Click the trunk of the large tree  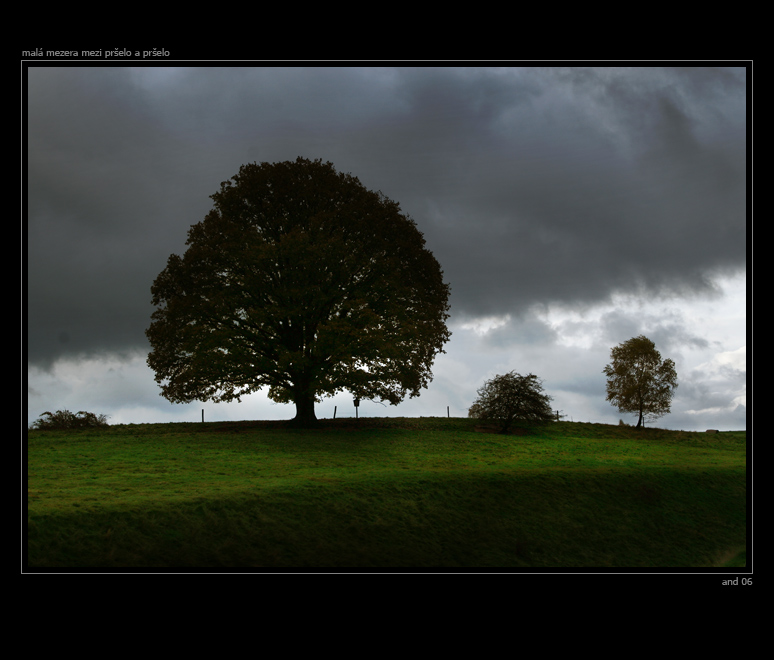(305, 408)
